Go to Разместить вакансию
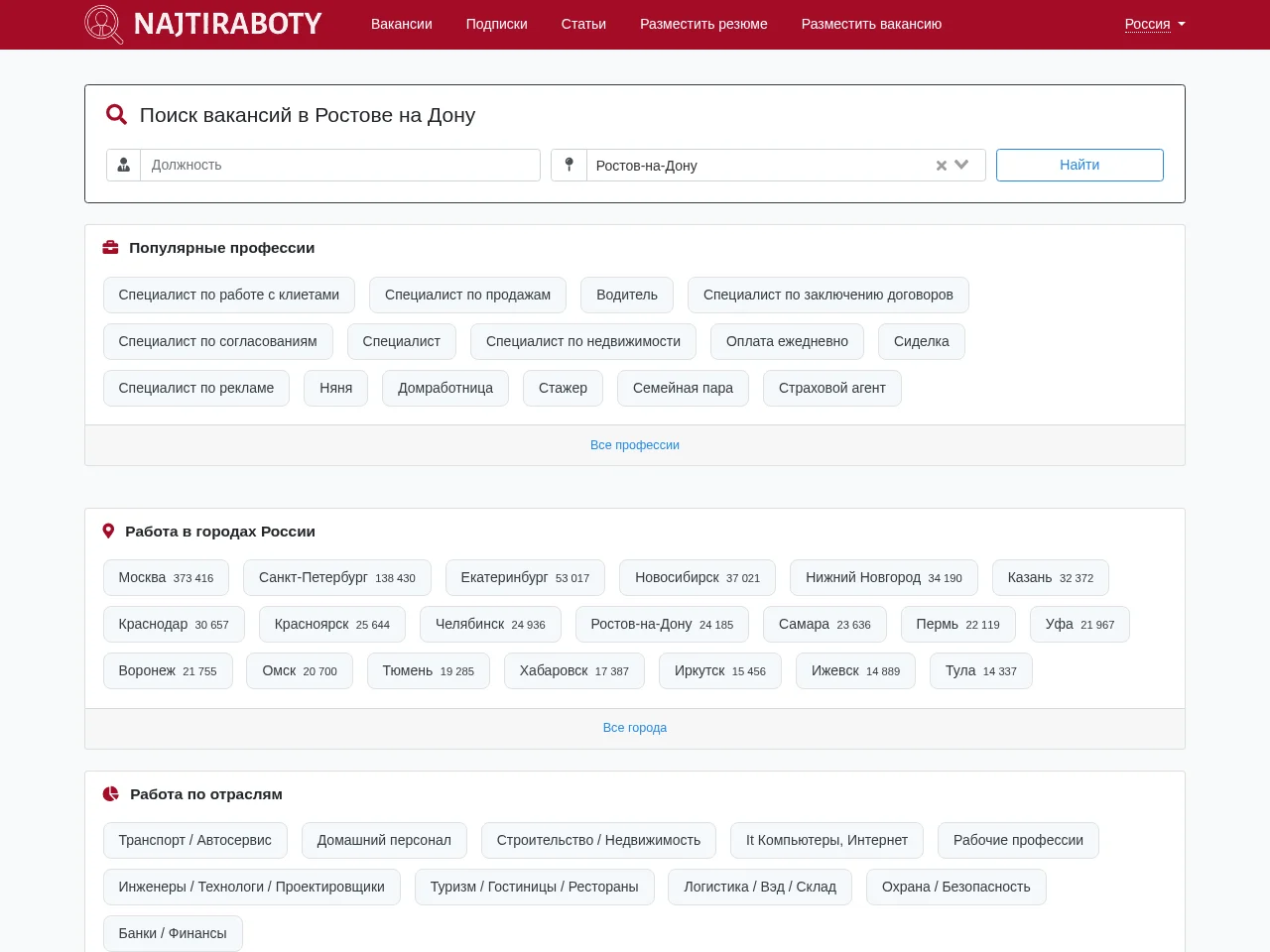This screenshot has width=1270, height=952. click(x=871, y=24)
